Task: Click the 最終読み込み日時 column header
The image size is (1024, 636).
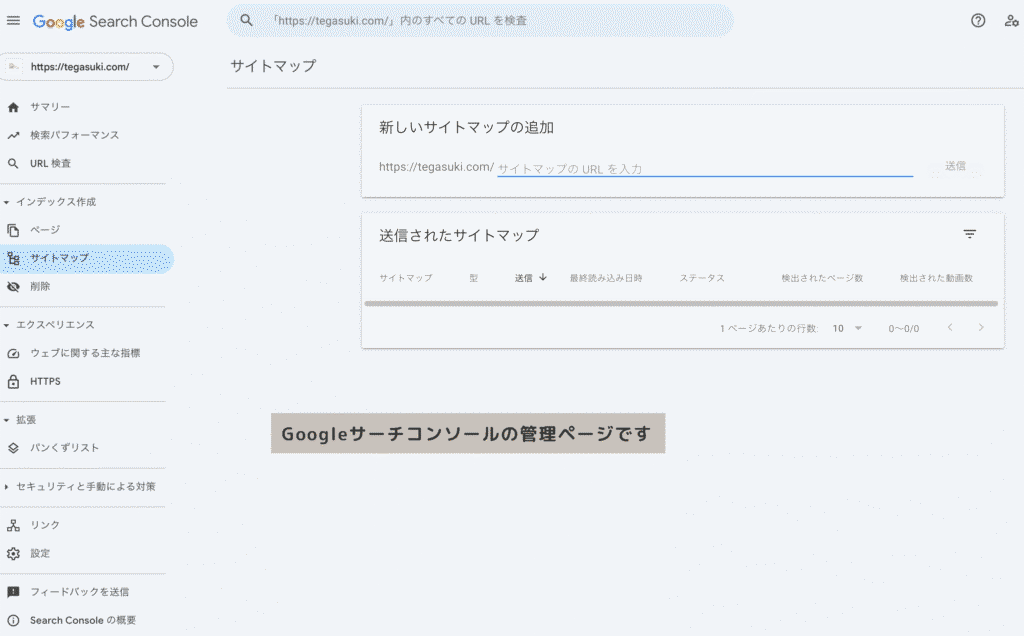Action: 606,278
